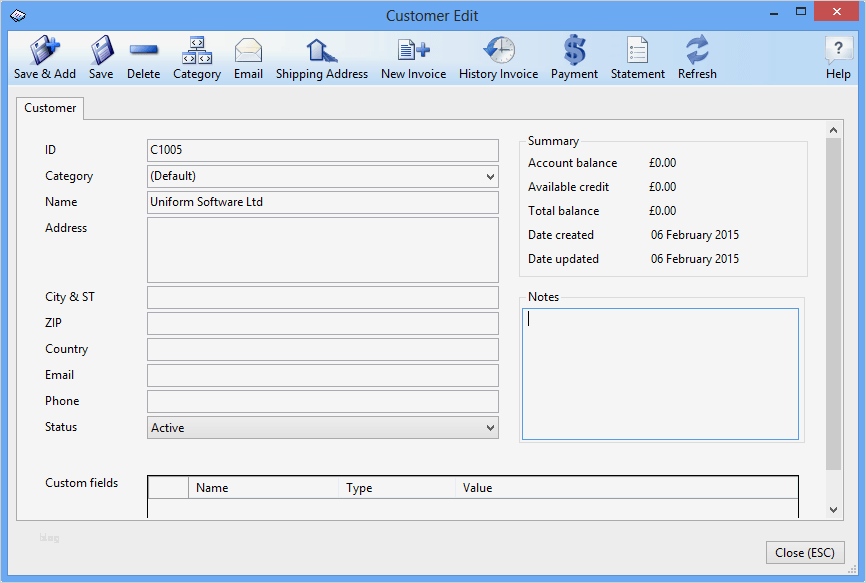Open Help from the toolbar

click(838, 50)
